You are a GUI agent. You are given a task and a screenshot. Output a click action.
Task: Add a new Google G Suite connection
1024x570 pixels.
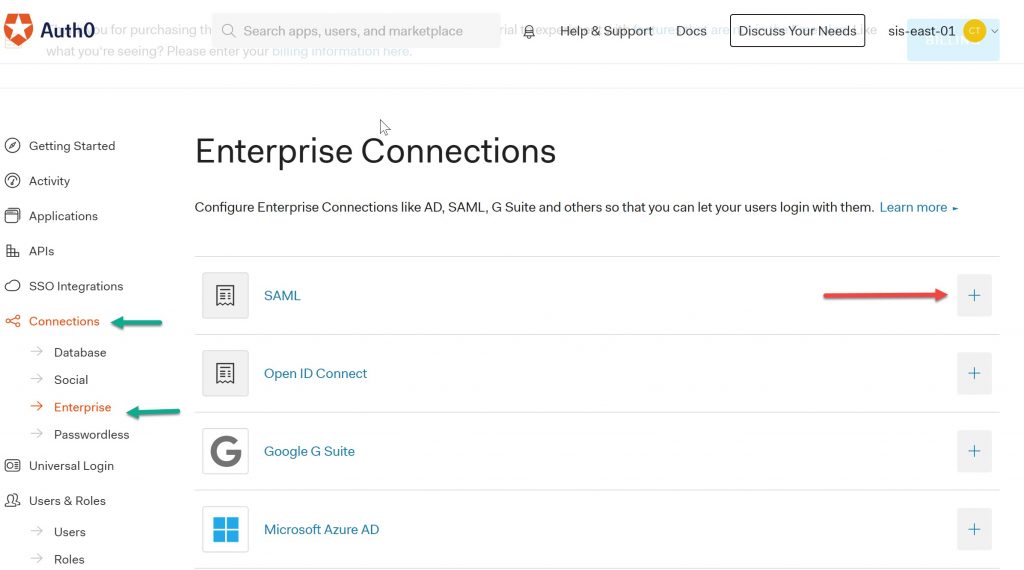974,451
